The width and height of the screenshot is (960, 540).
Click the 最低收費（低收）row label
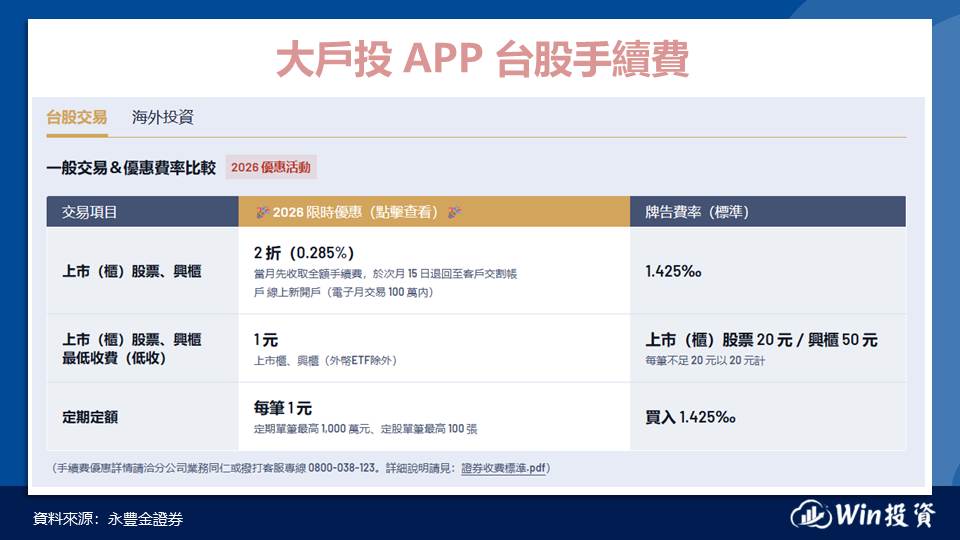point(114,357)
